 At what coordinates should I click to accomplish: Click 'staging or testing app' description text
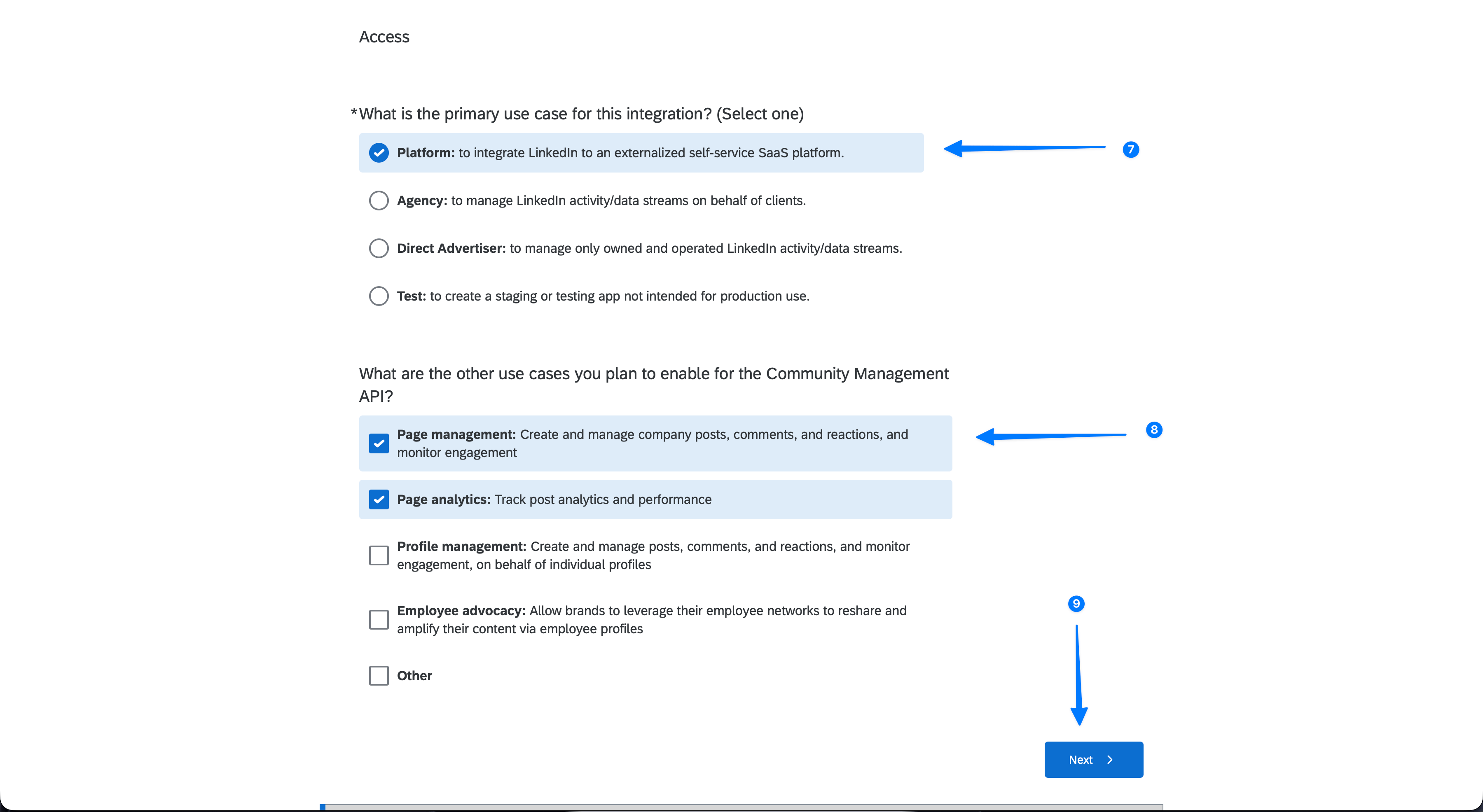tap(620, 296)
